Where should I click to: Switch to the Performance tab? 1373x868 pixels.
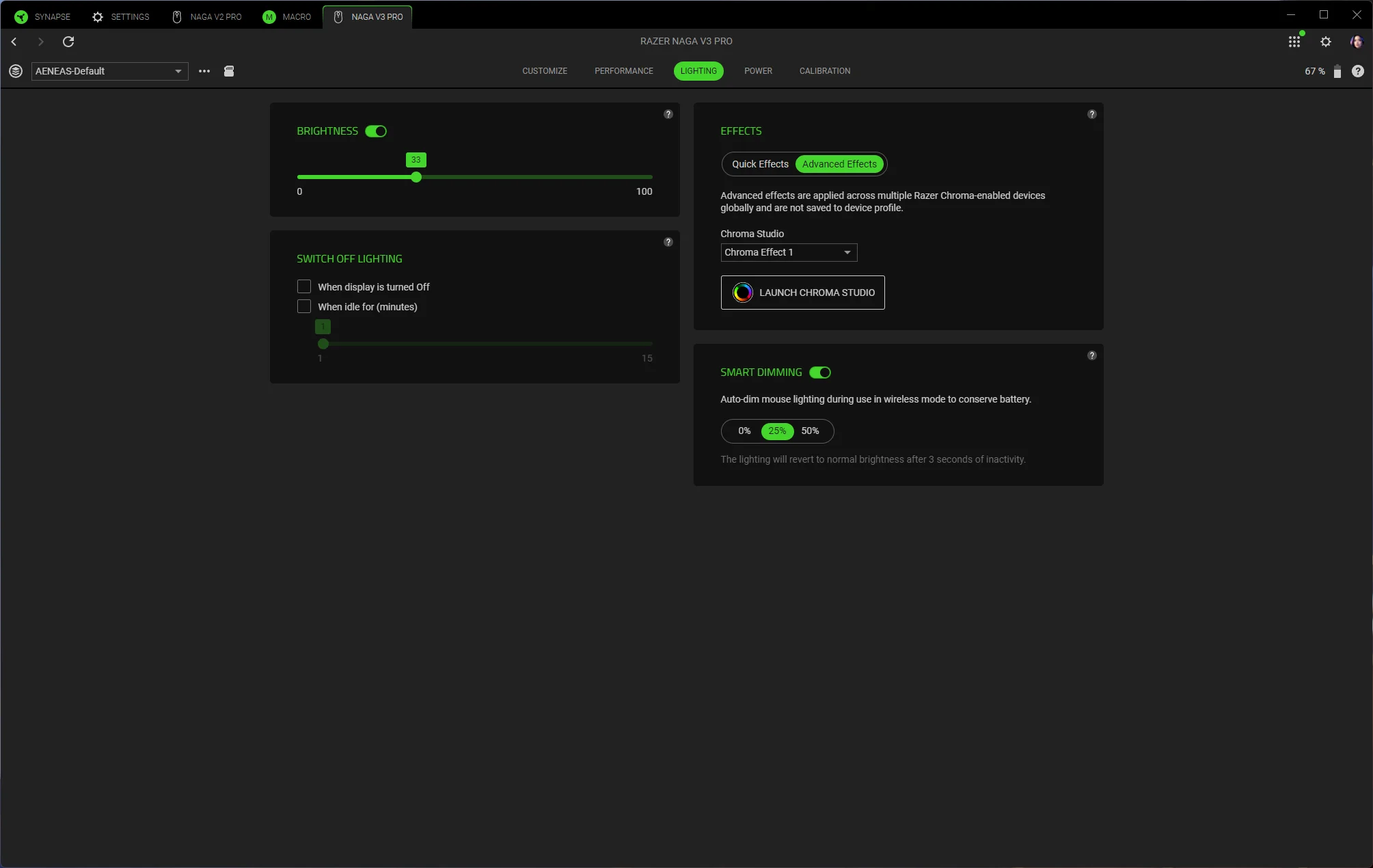624,71
